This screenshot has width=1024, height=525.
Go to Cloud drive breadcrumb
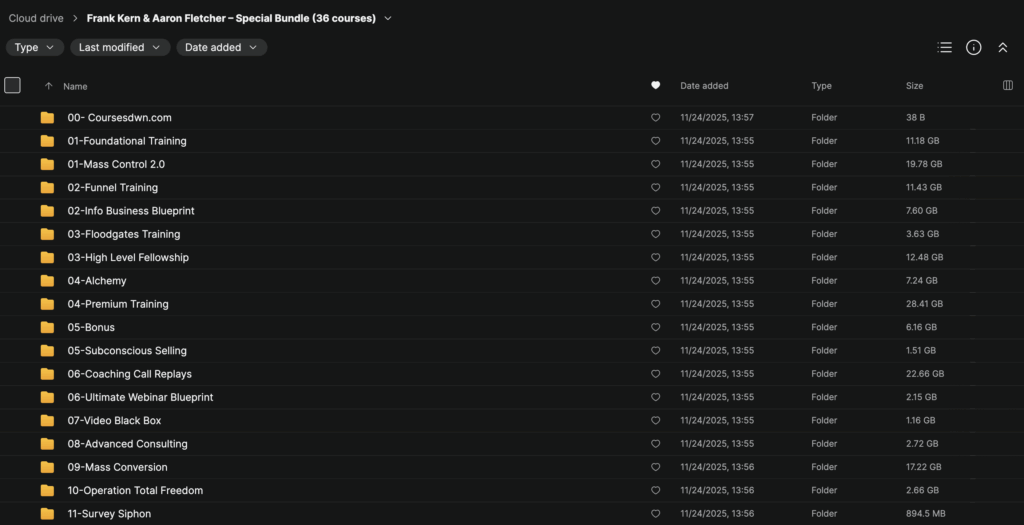pyautogui.click(x=38, y=18)
